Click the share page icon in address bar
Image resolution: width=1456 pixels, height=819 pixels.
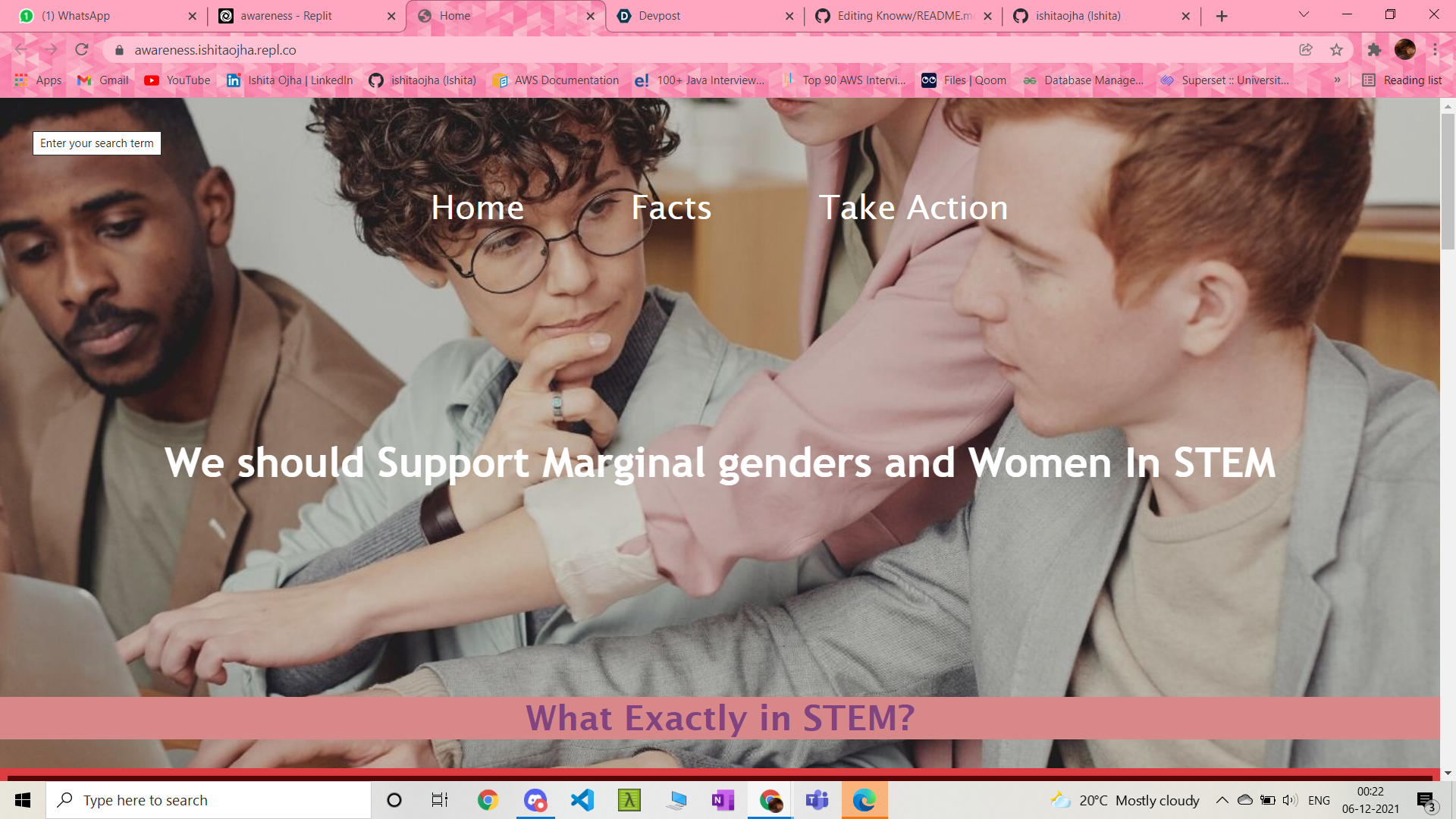tap(1306, 50)
